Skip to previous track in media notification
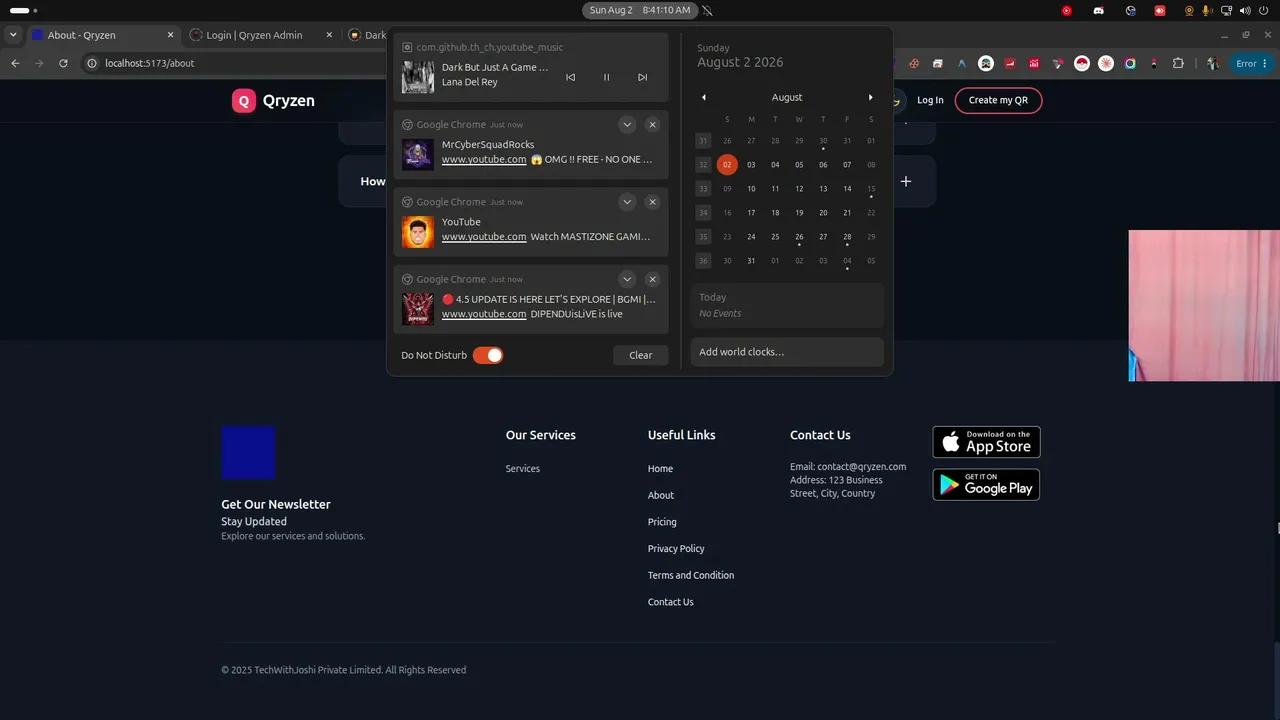The height and width of the screenshot is (720, 1280). [x=570, y=77]
